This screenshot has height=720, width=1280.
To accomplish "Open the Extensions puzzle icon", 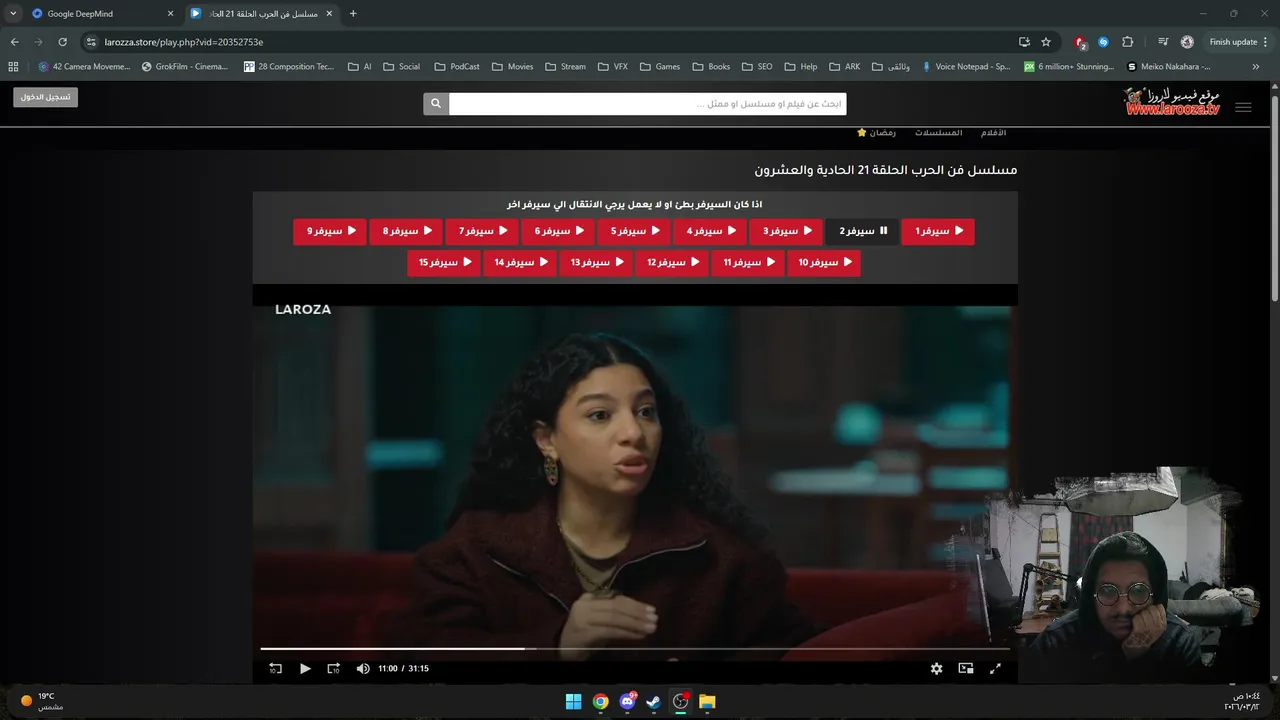I will coord(1128,42).
